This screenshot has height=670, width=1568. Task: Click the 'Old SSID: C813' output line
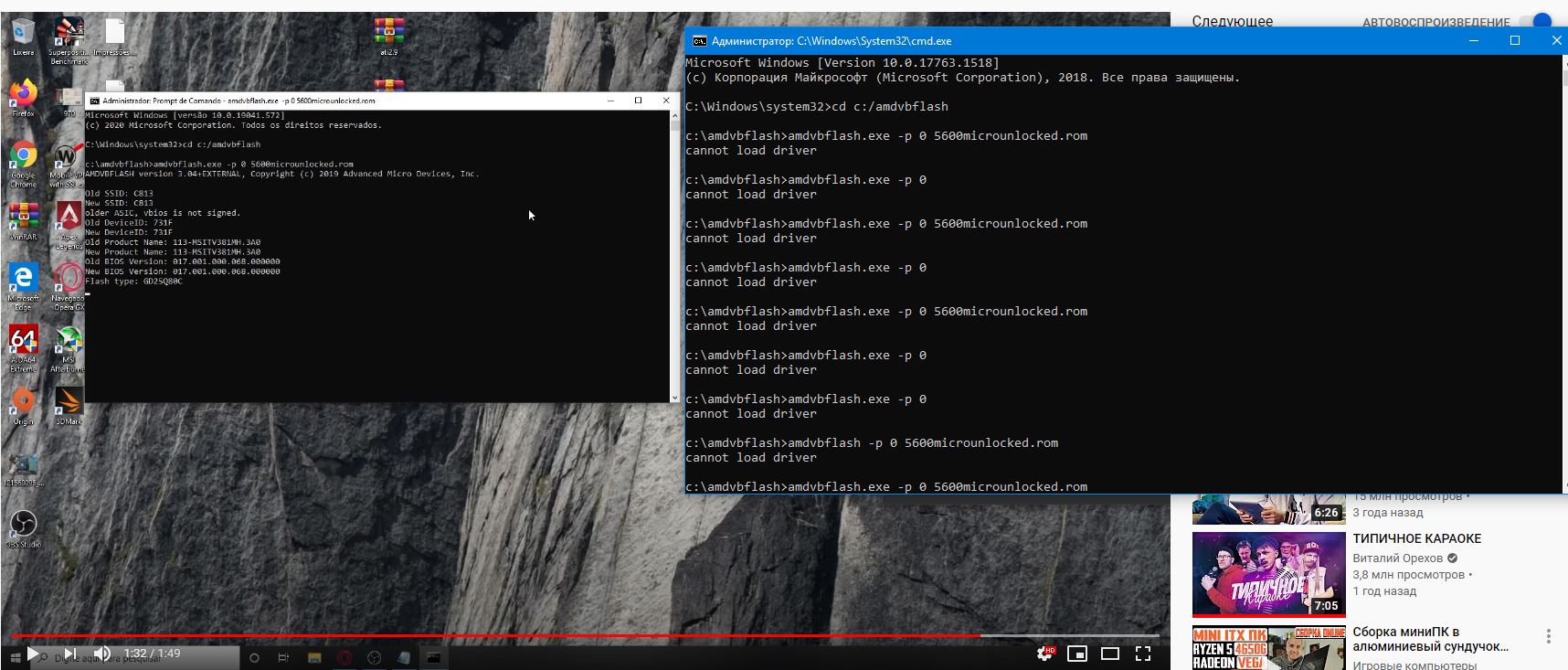coord(119,194)
